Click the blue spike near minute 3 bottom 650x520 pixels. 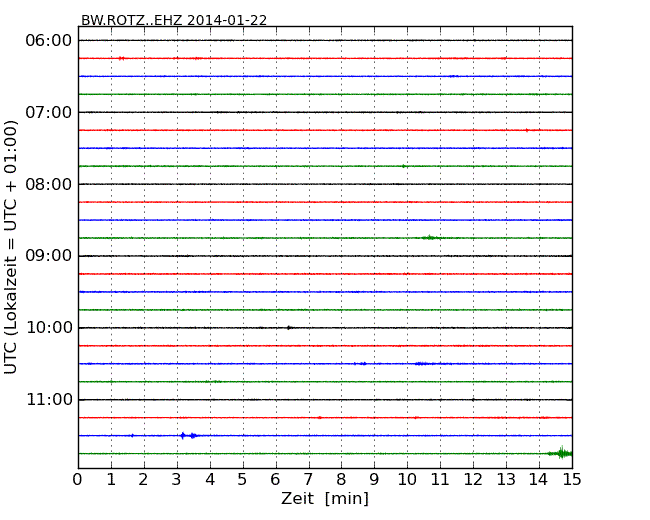[183, 435]
